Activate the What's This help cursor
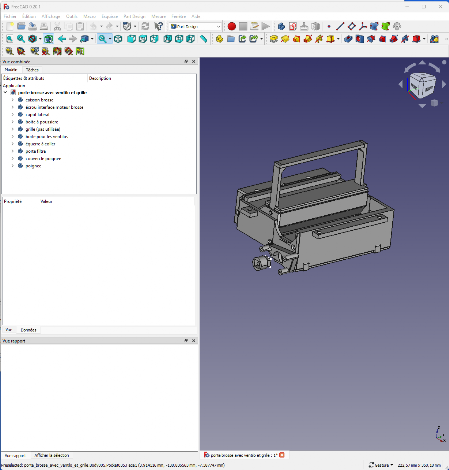This screenshot has height=470, width=449. tap(159, 26)
